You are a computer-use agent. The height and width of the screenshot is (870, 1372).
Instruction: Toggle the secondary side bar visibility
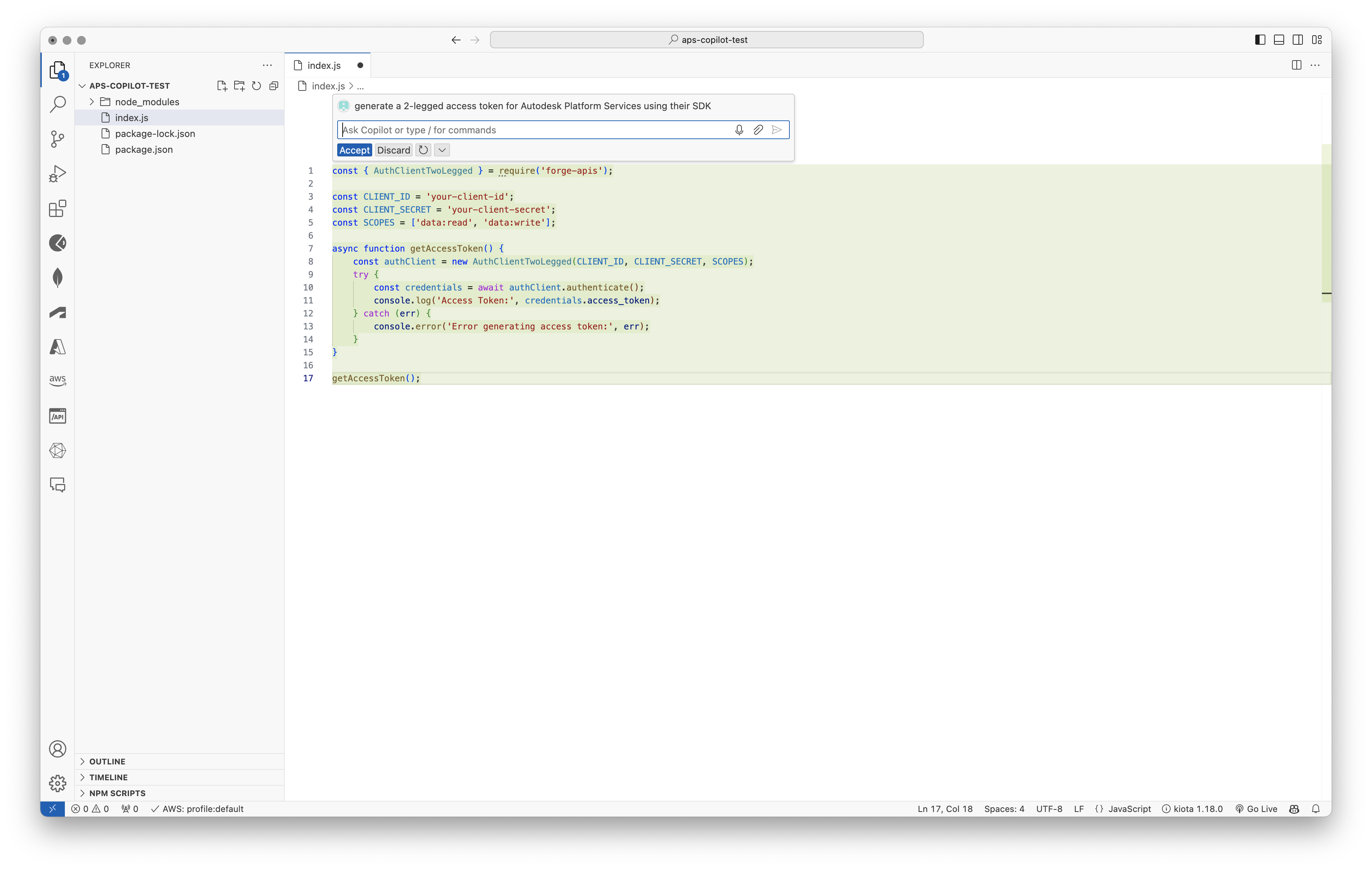(1297, 39)
